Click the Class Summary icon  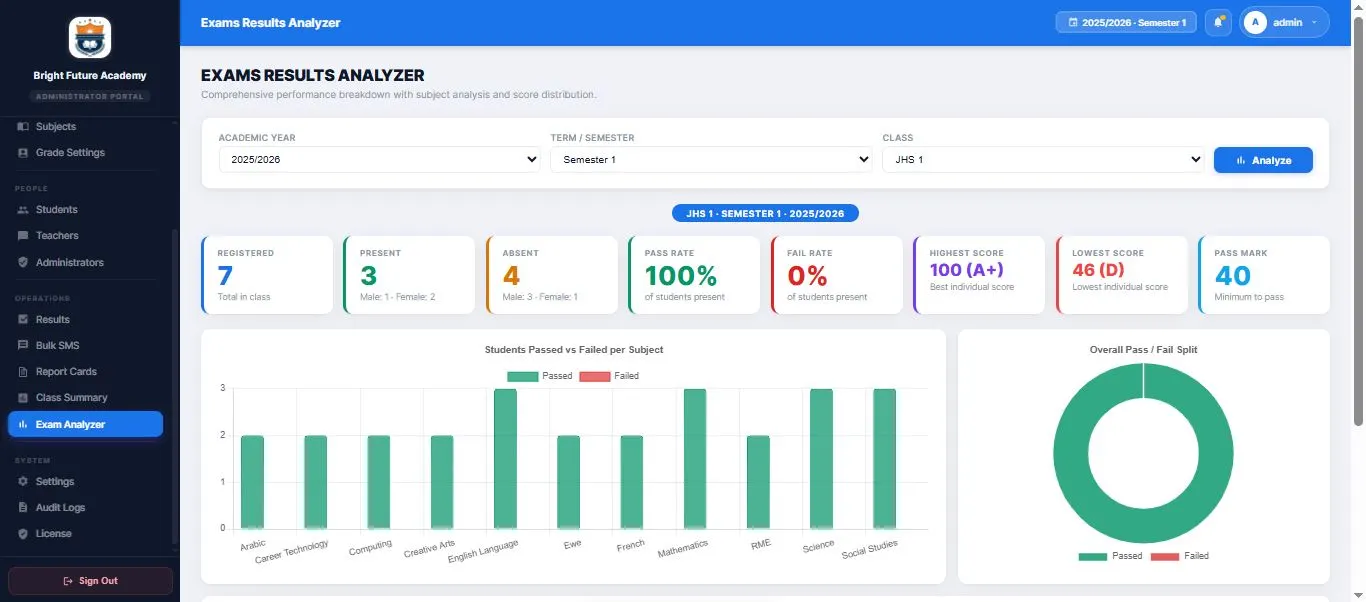click(23, 398)
